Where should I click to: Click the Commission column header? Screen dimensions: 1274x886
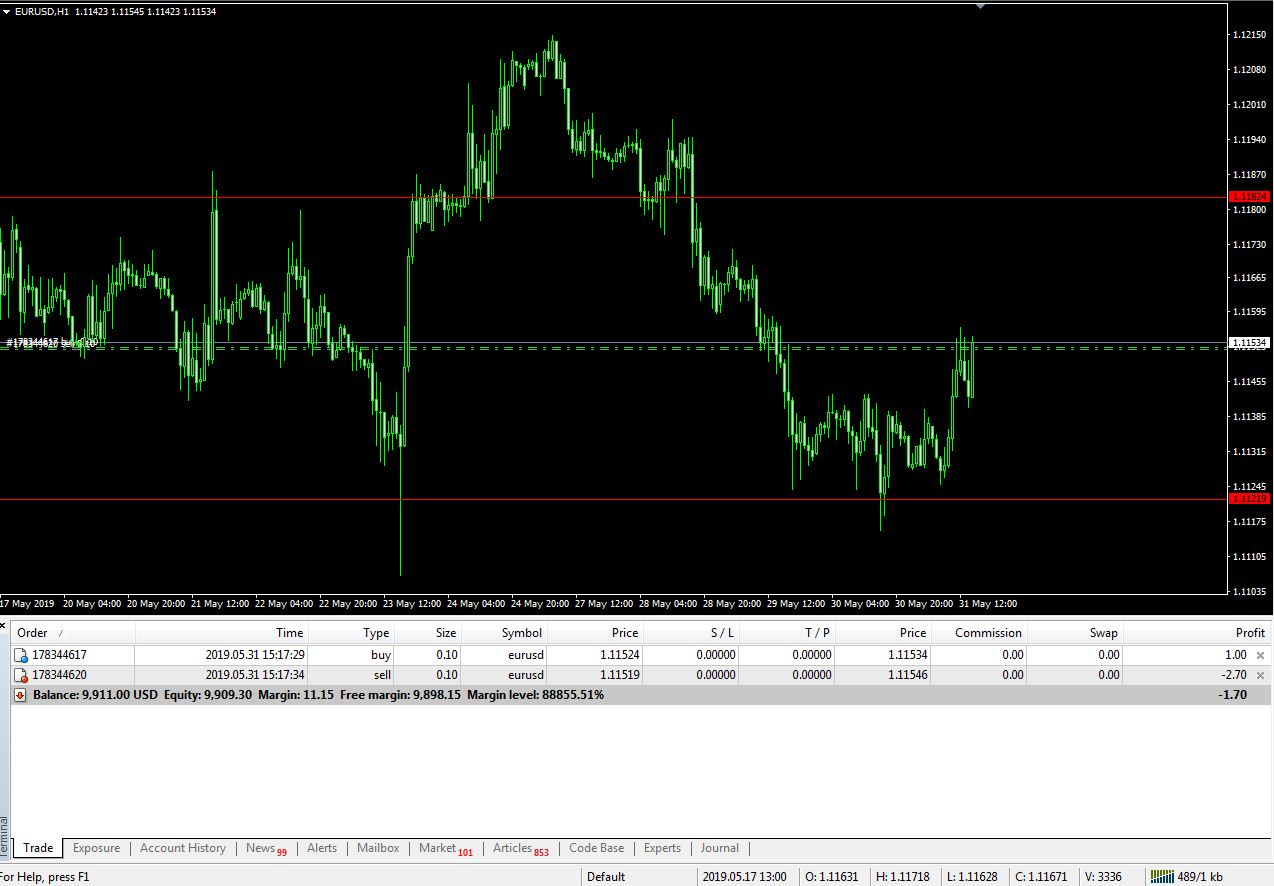coord(988,633)
